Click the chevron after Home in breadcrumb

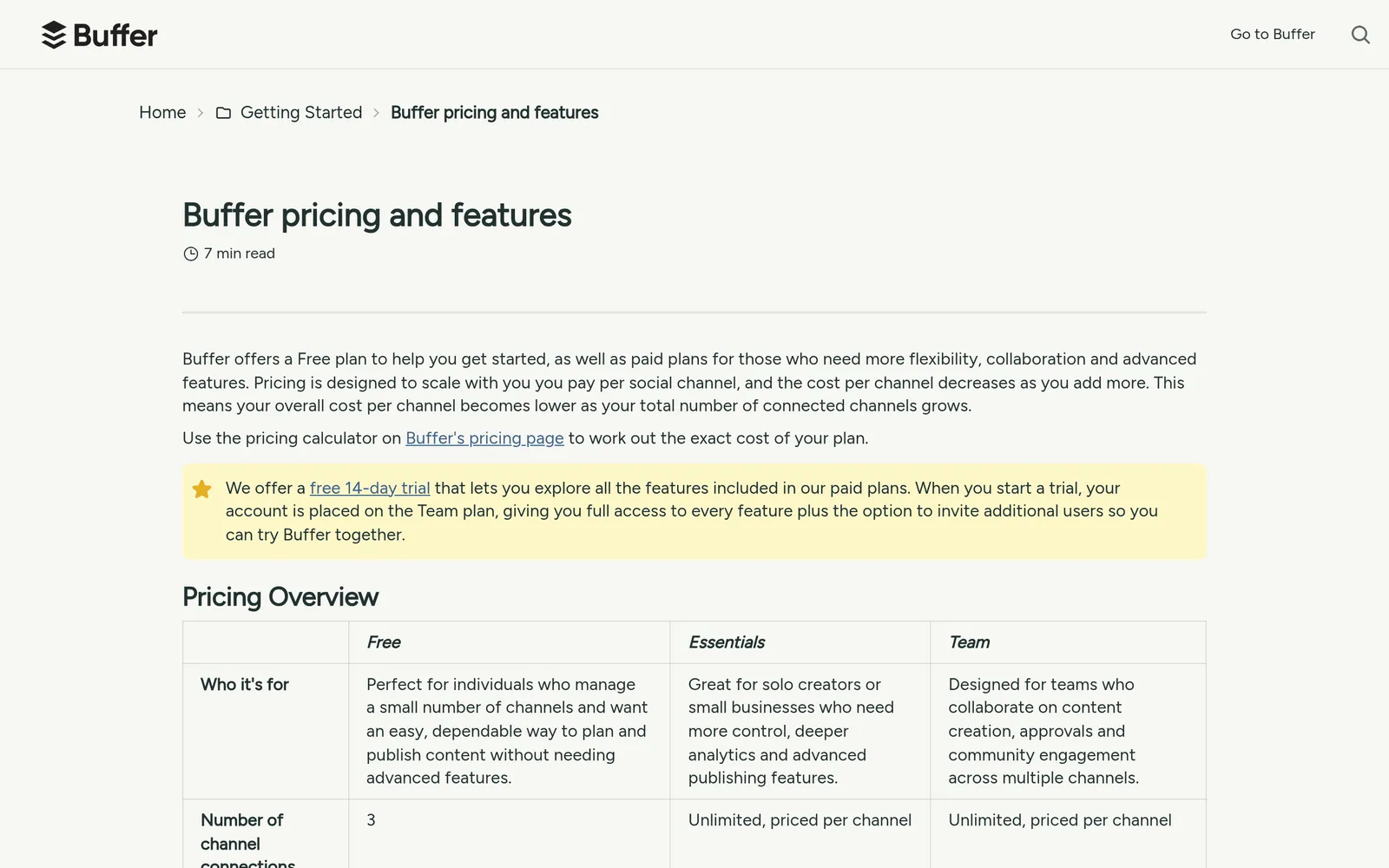click(x=201, y=113)
